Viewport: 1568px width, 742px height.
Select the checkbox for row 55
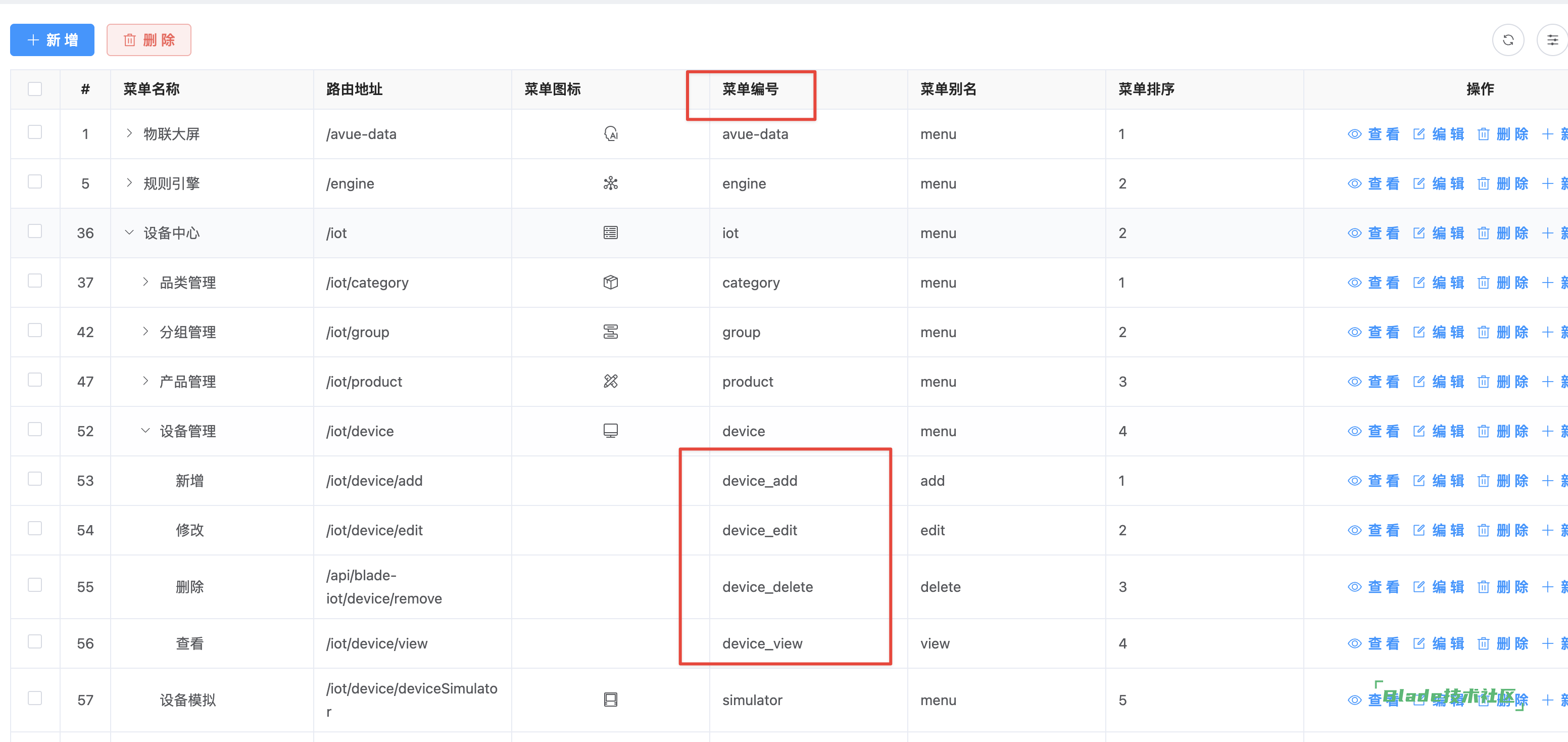pos(35,585)
